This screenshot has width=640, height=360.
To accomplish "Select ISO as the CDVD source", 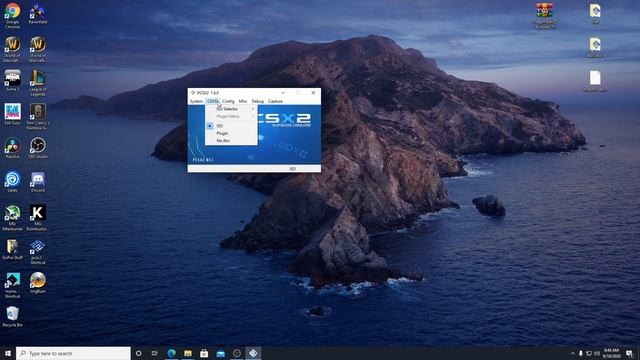I will [231, 126].
